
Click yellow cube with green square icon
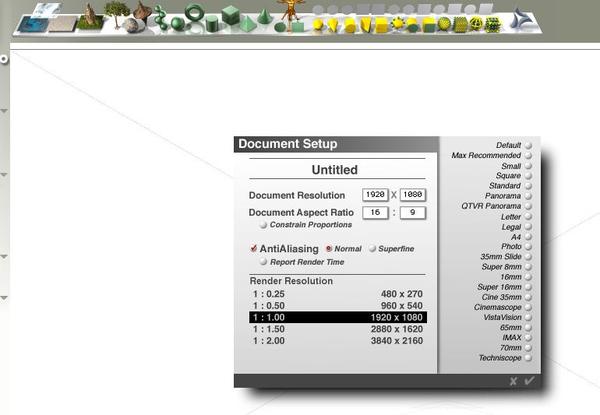coord(429,25)
